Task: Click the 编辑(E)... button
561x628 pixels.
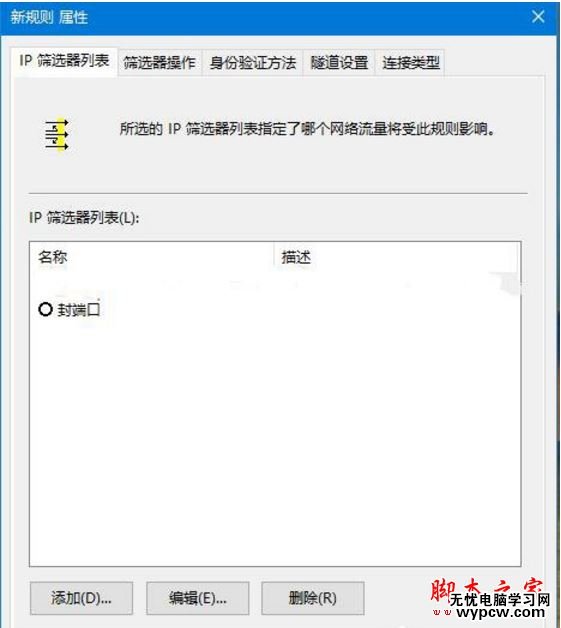Action: [x=197, y=598]
